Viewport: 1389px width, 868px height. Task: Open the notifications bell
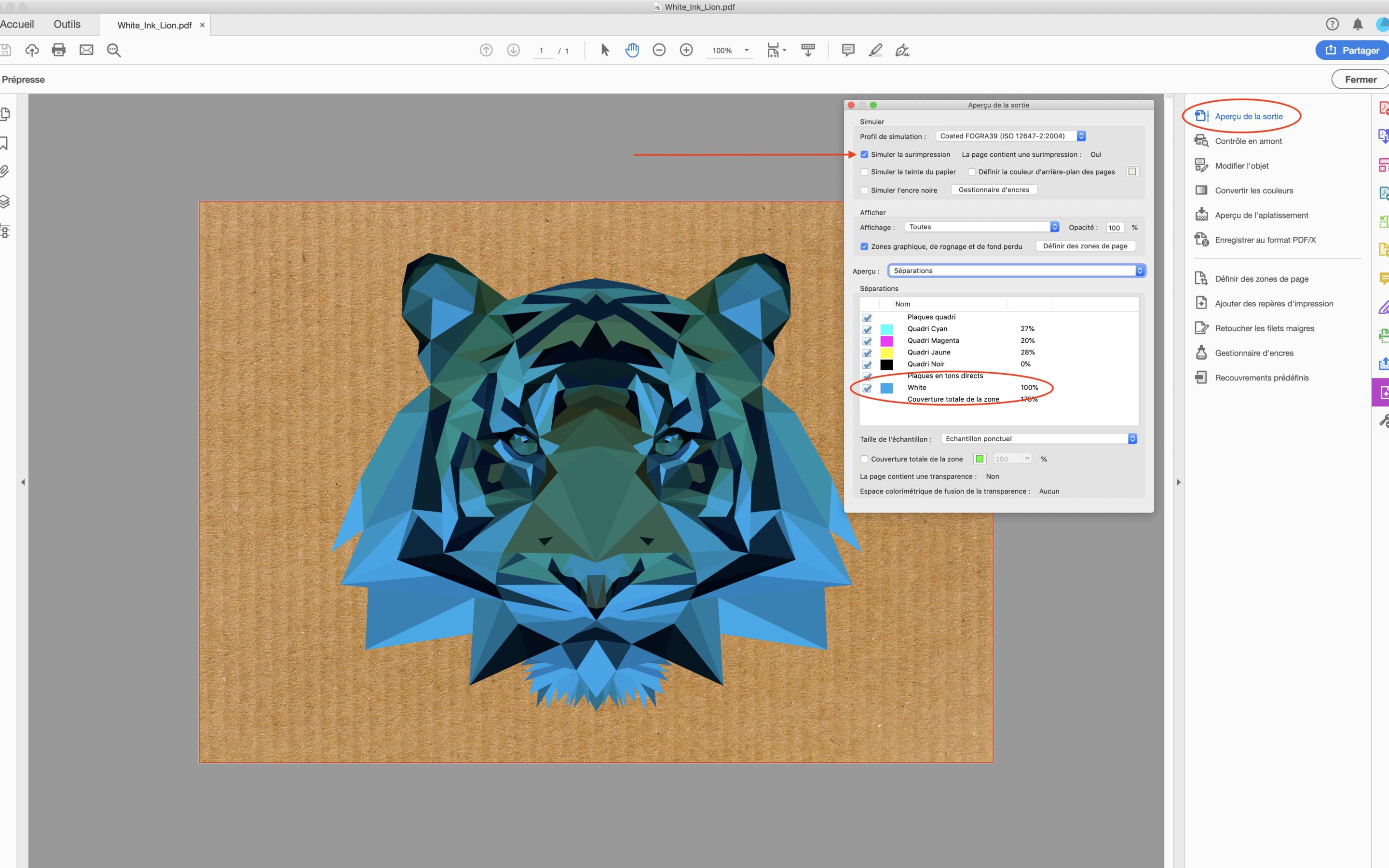[1358, 24]
